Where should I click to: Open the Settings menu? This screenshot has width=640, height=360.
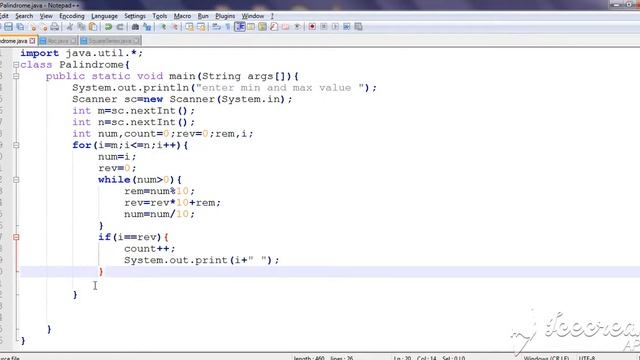point(135,16)
